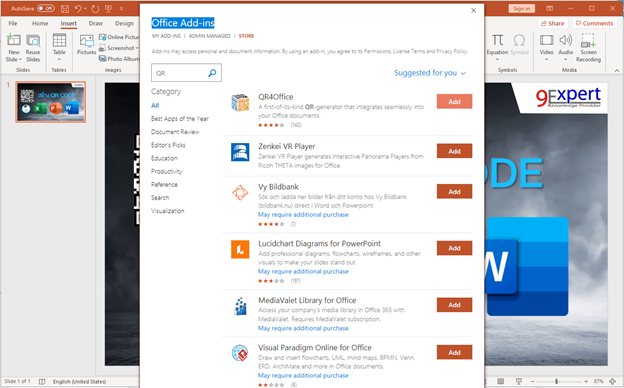This screenshot has width=624, height=388.
Task: Click the Visual Paradigm Online icon
Action: tap(240, 353)
